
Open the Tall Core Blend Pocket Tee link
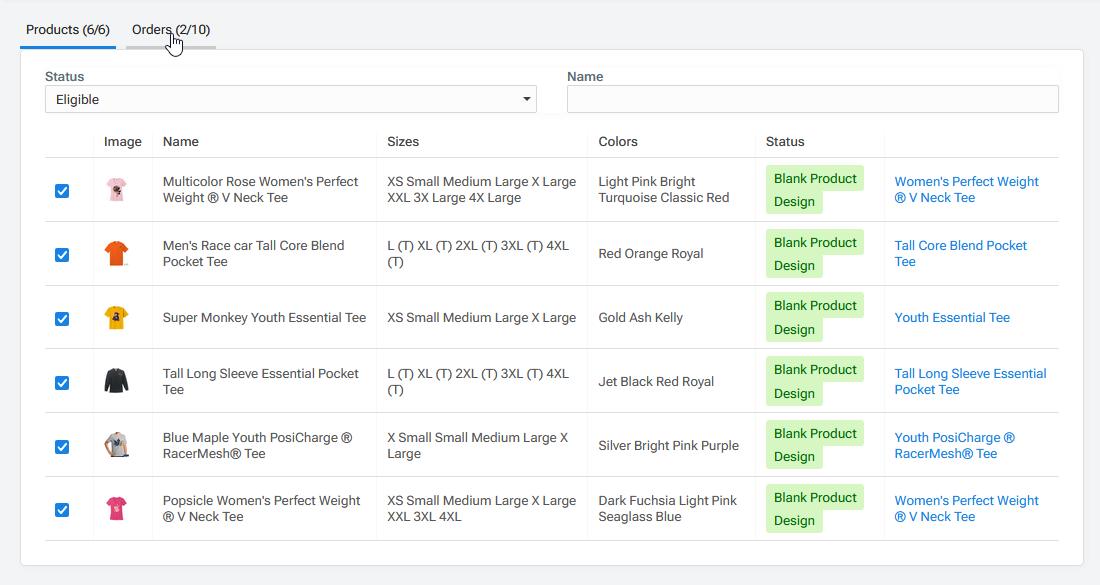pyautogui.click(x=960, y=246)
